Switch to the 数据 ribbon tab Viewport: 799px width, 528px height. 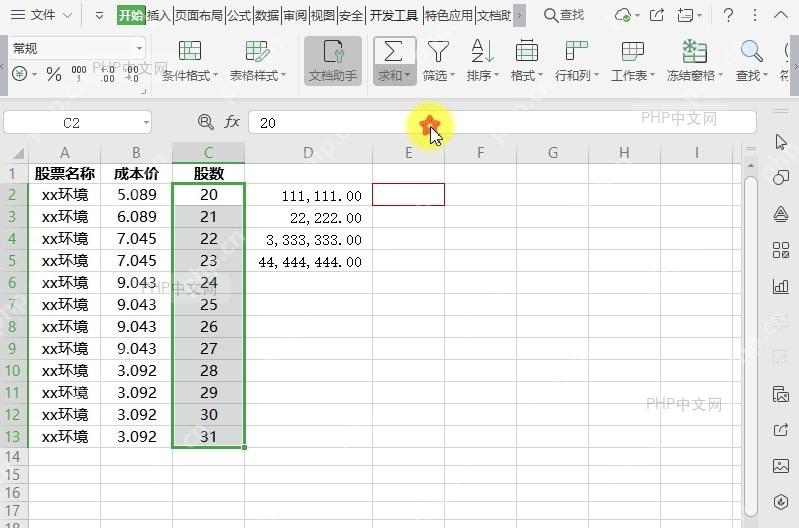tap(267, 15)
